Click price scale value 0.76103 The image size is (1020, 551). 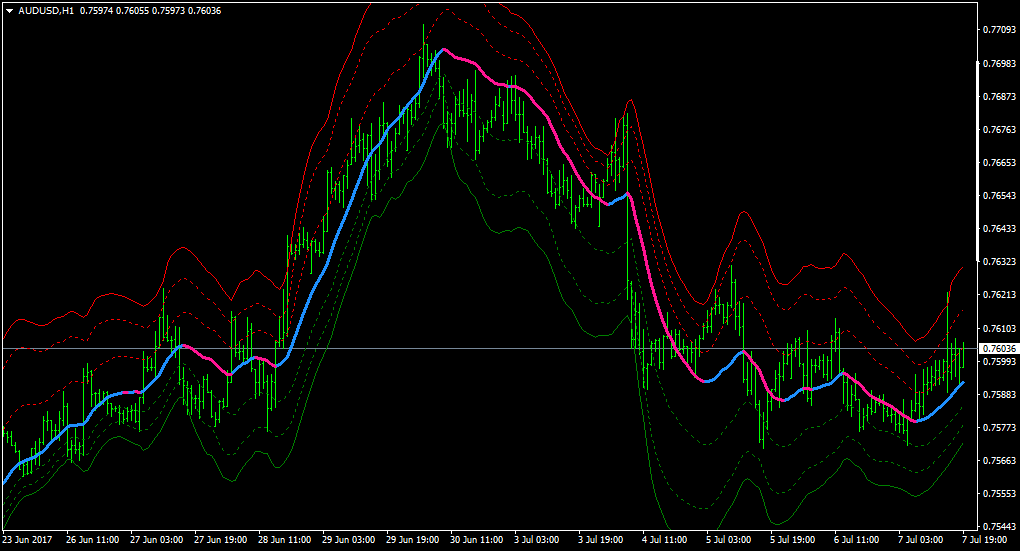click(999, 329)
